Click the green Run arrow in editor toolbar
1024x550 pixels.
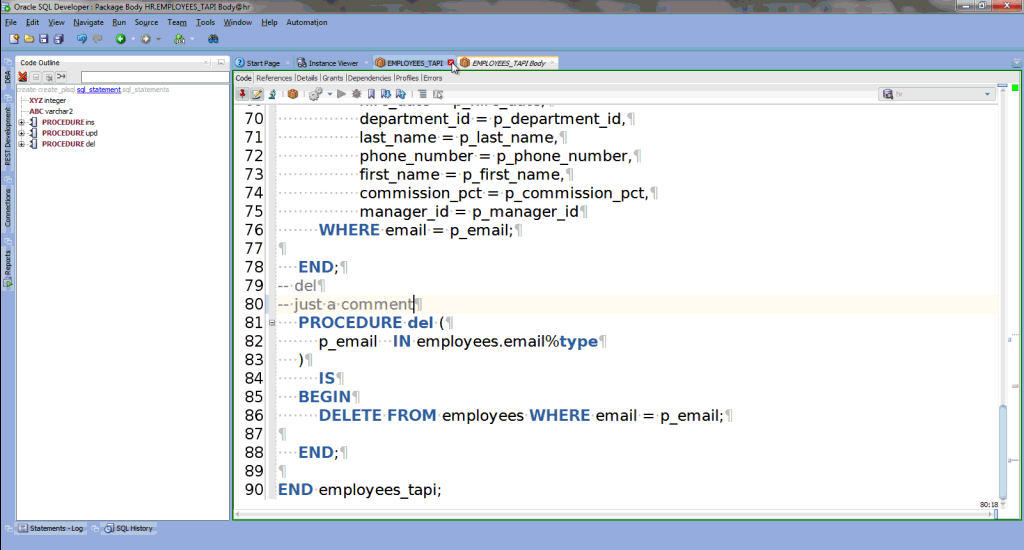coord(341,94)
